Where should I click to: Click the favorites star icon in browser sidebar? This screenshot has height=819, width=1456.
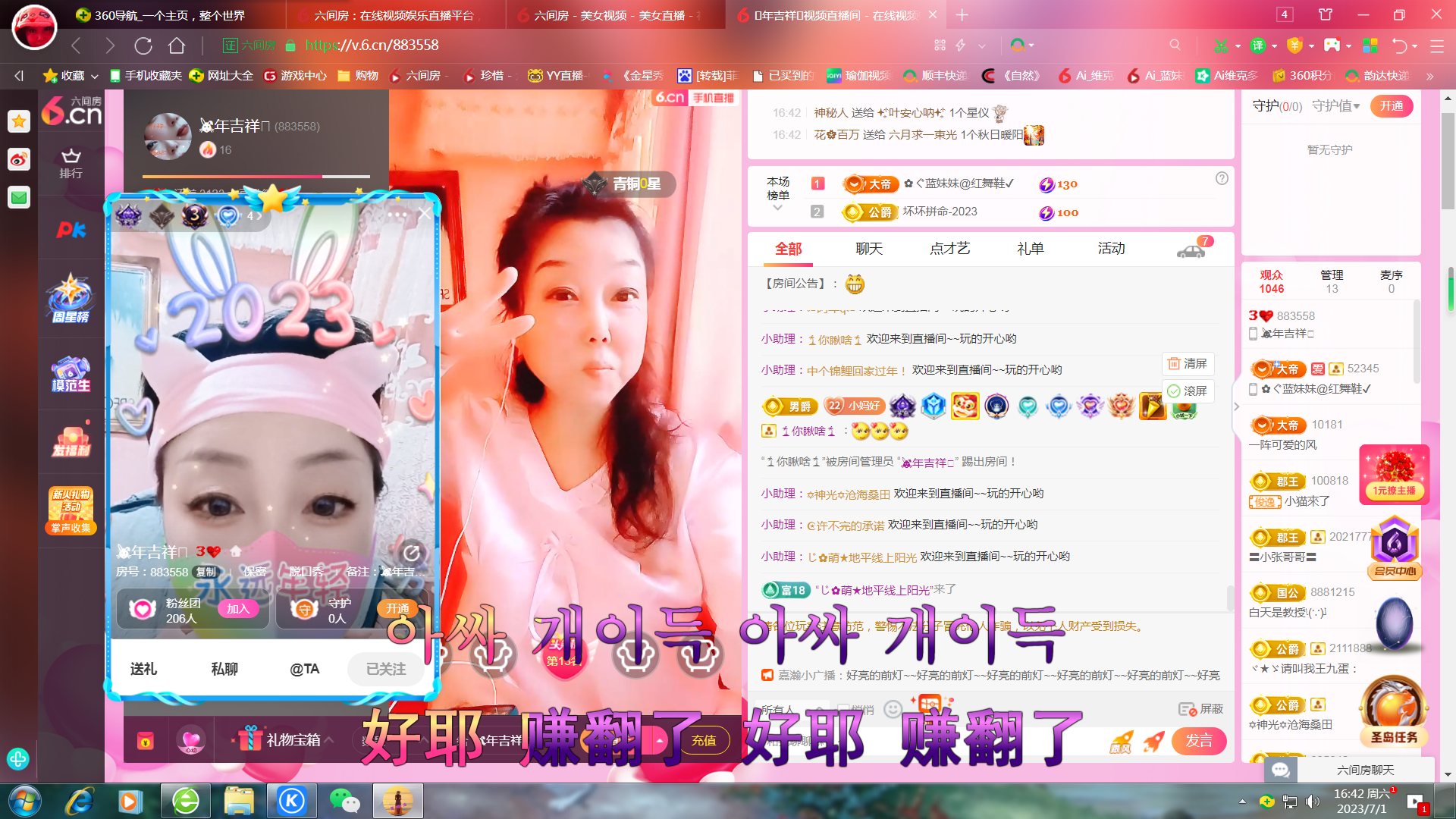[x=19, y=121]
